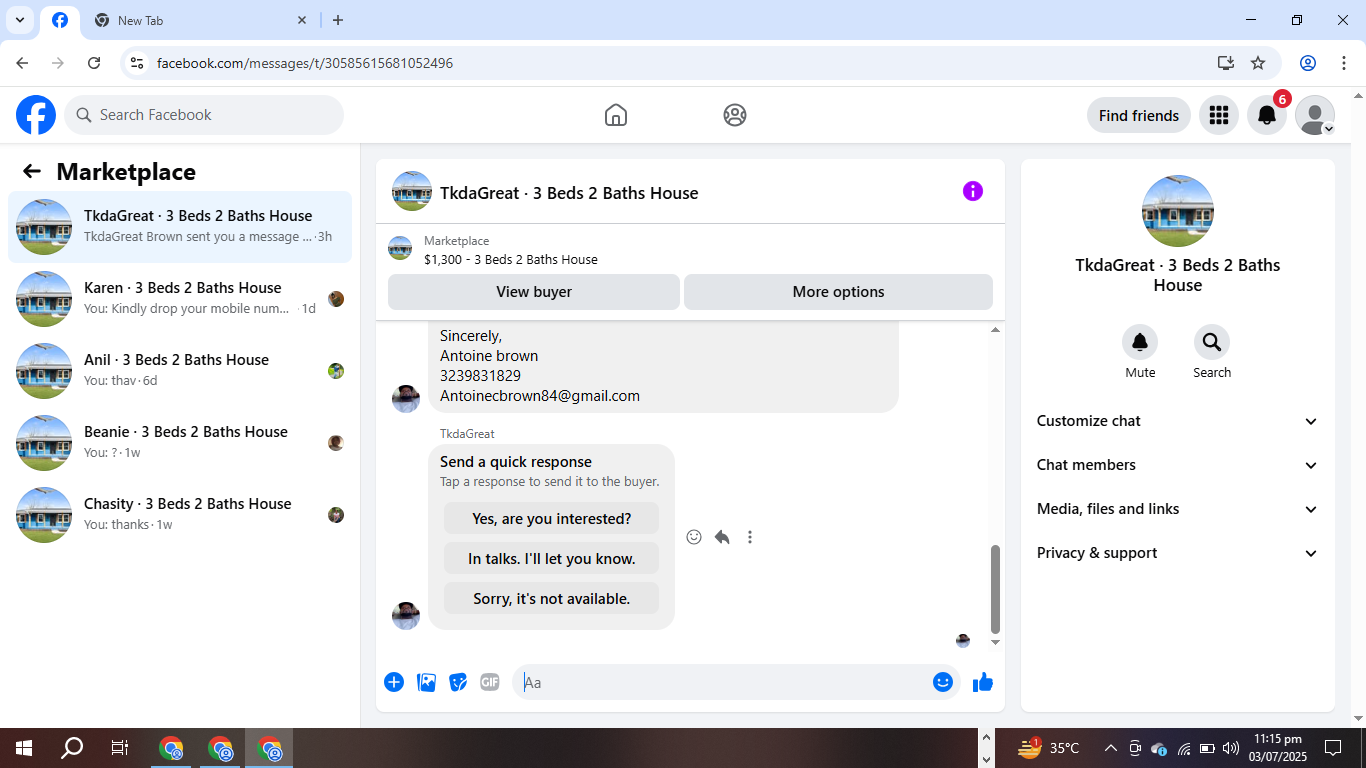Send 'In talks. I'll let you know.' response
1366x768 pixels.
(x=551, y=558)
